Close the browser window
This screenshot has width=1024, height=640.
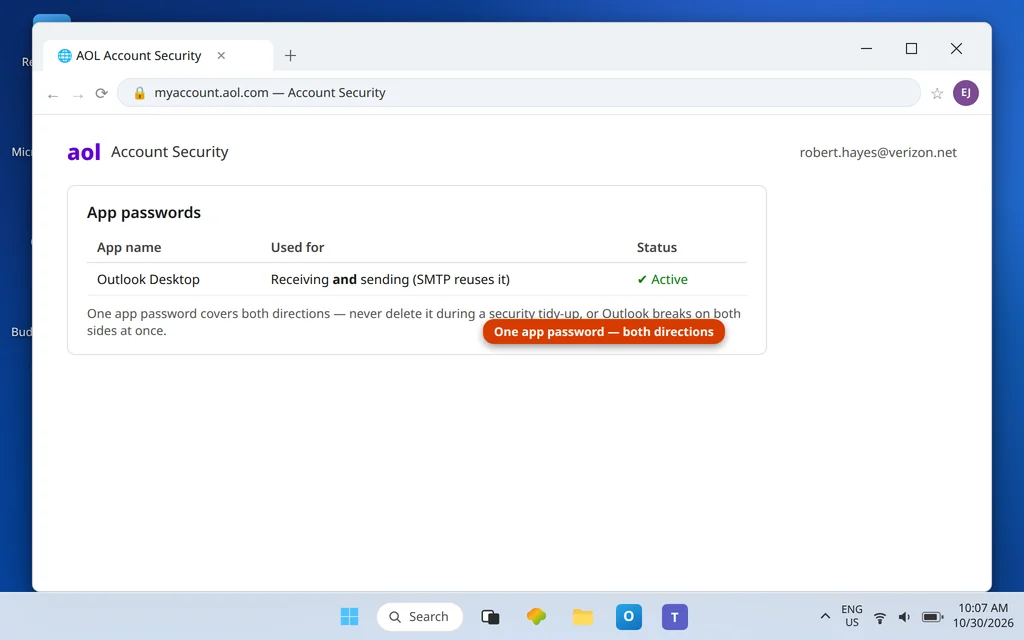click(x=956, y=48)
